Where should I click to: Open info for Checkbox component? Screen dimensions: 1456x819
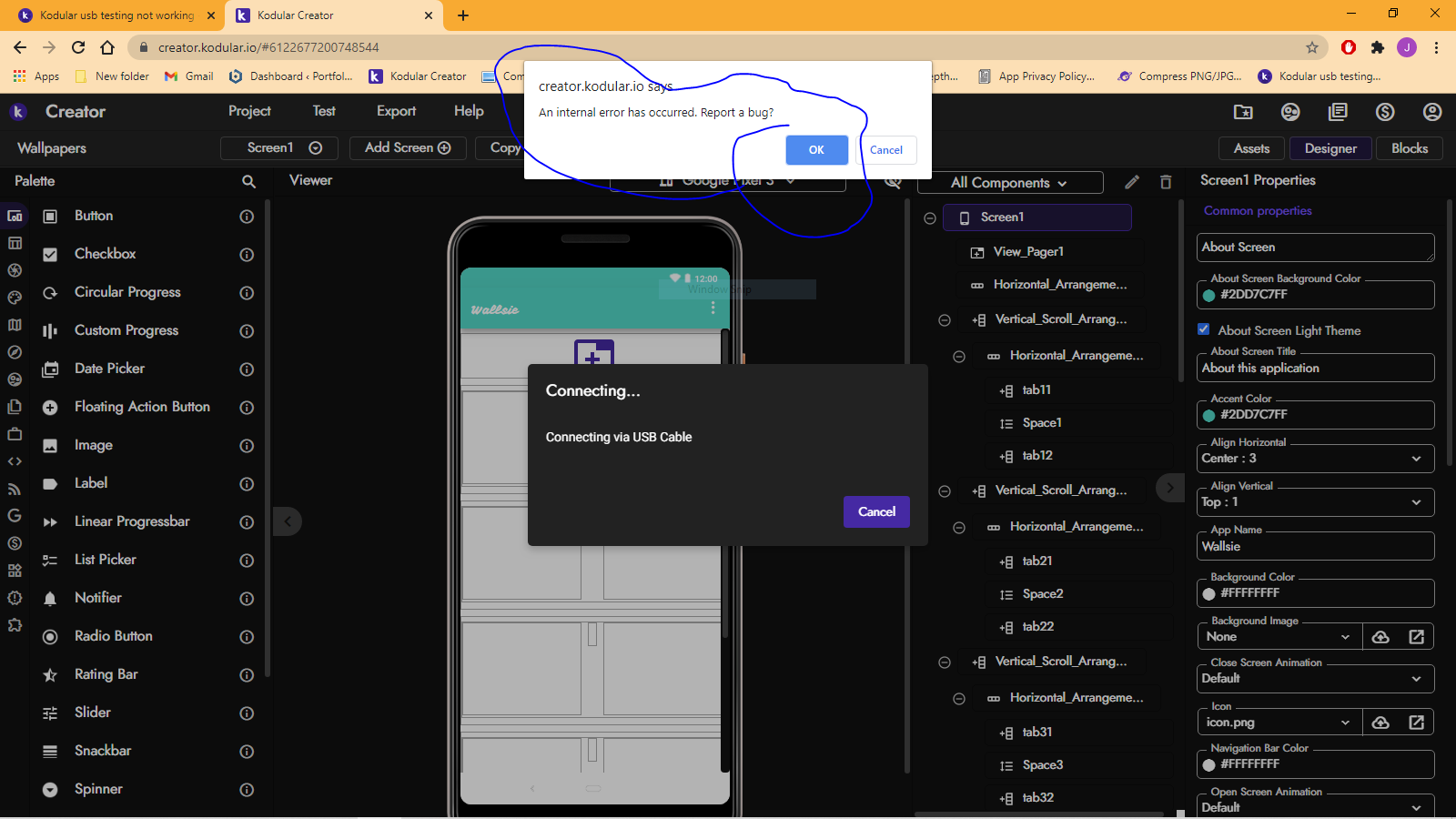pyautogui.click(x=247, y=255)
